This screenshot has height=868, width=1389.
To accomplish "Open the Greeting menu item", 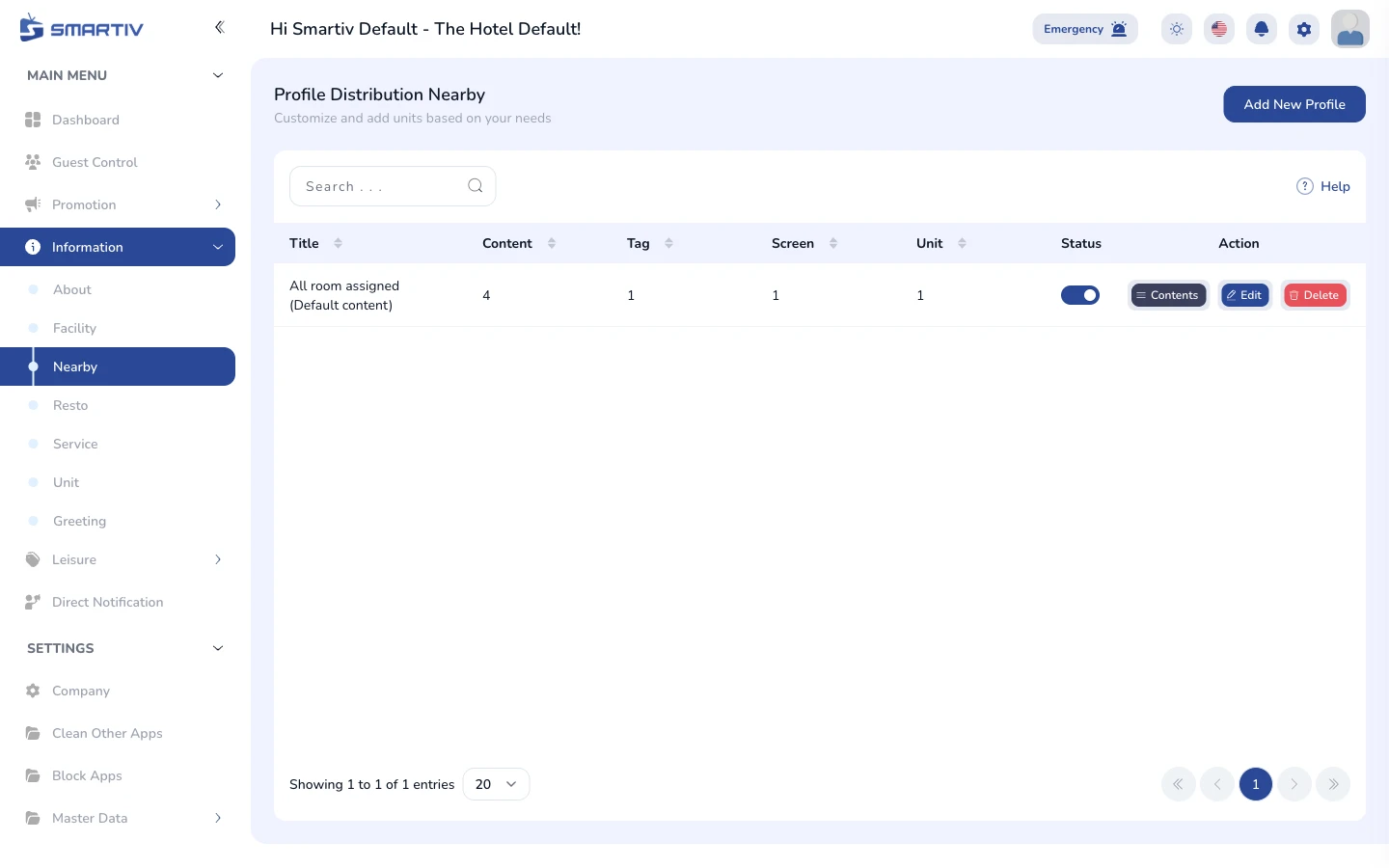I will (x=118, y=521).
